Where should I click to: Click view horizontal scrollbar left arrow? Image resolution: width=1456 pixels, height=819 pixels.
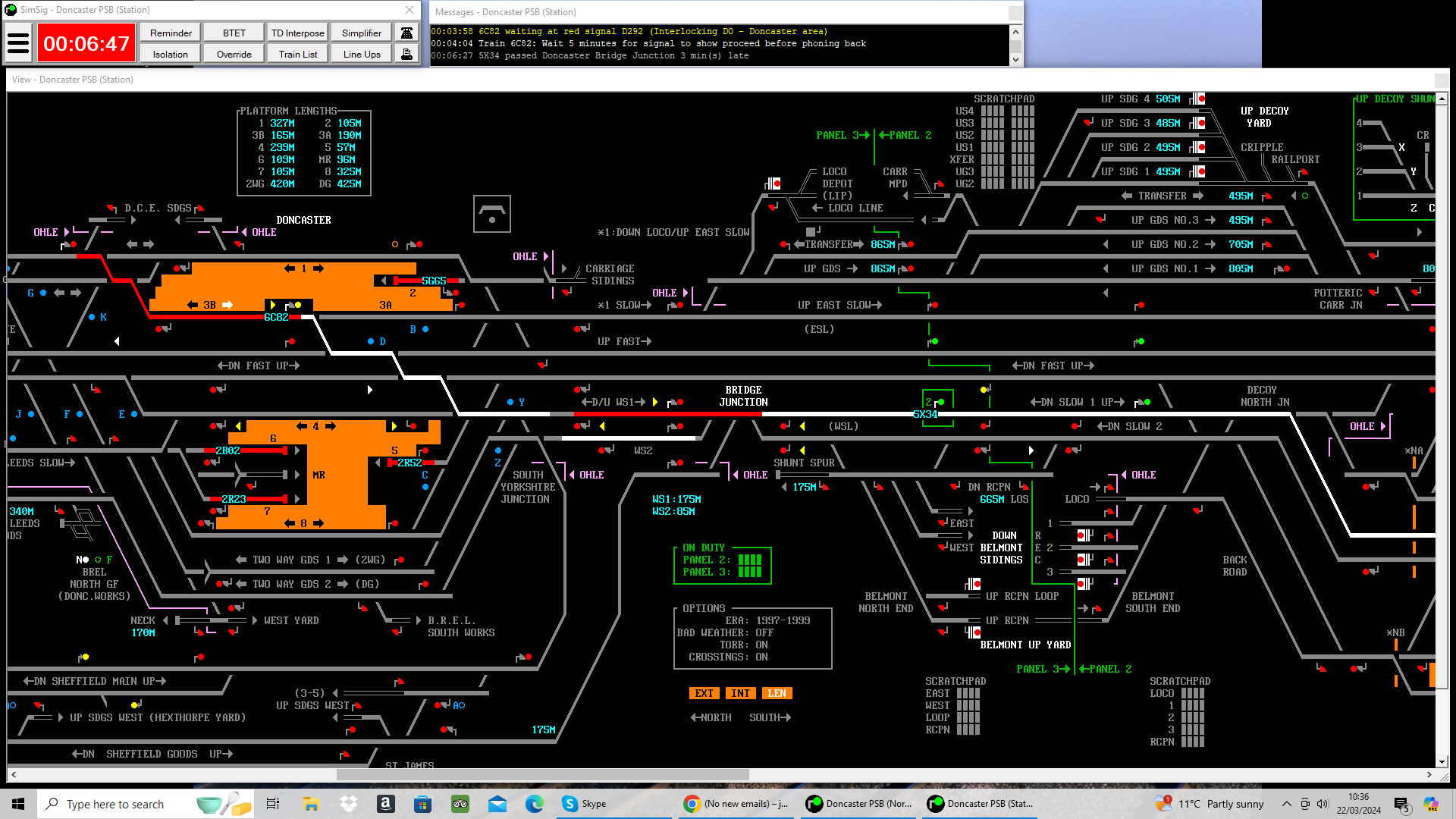coord(14,775)
